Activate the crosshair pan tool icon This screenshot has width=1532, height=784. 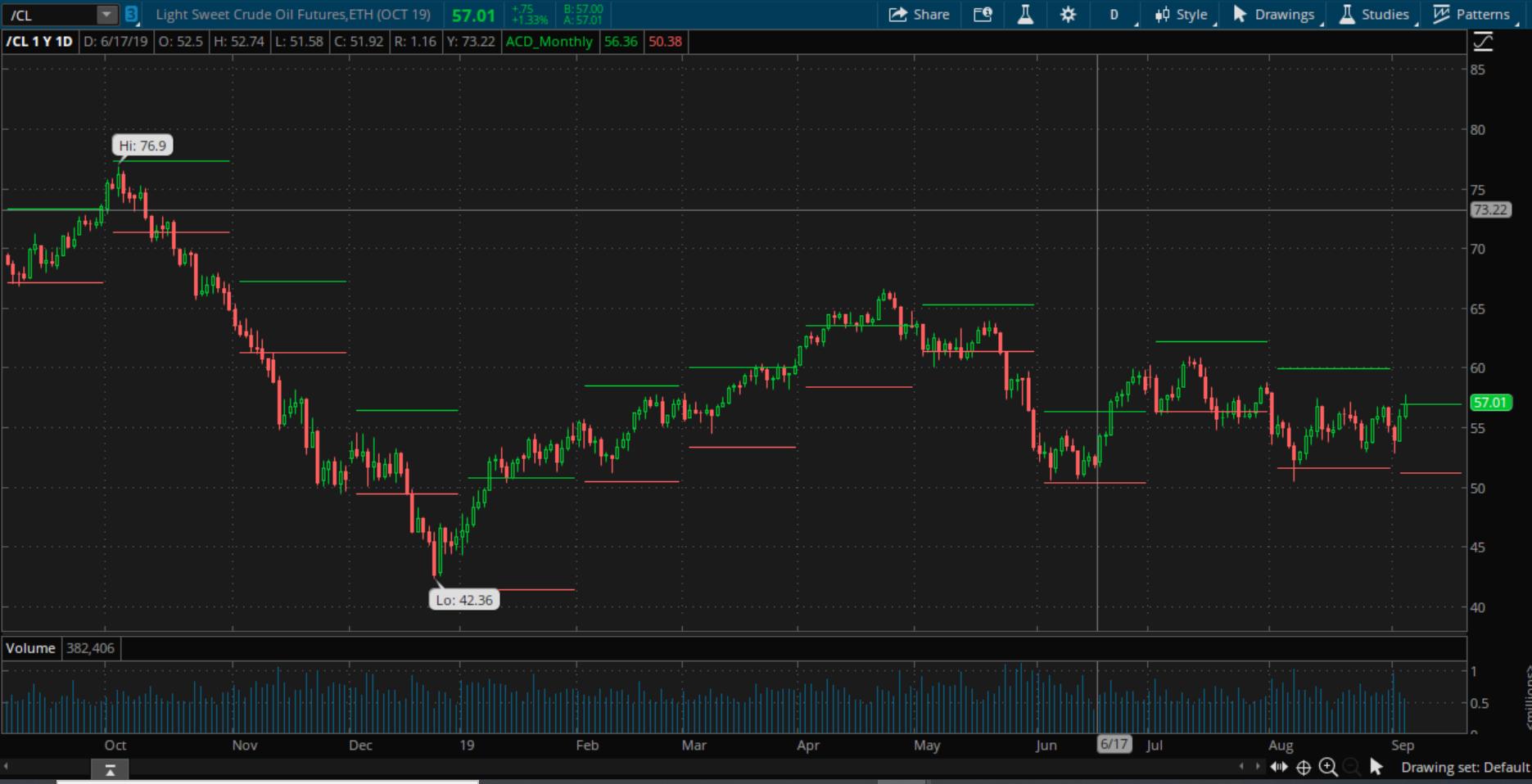[x=1304, y=767]
